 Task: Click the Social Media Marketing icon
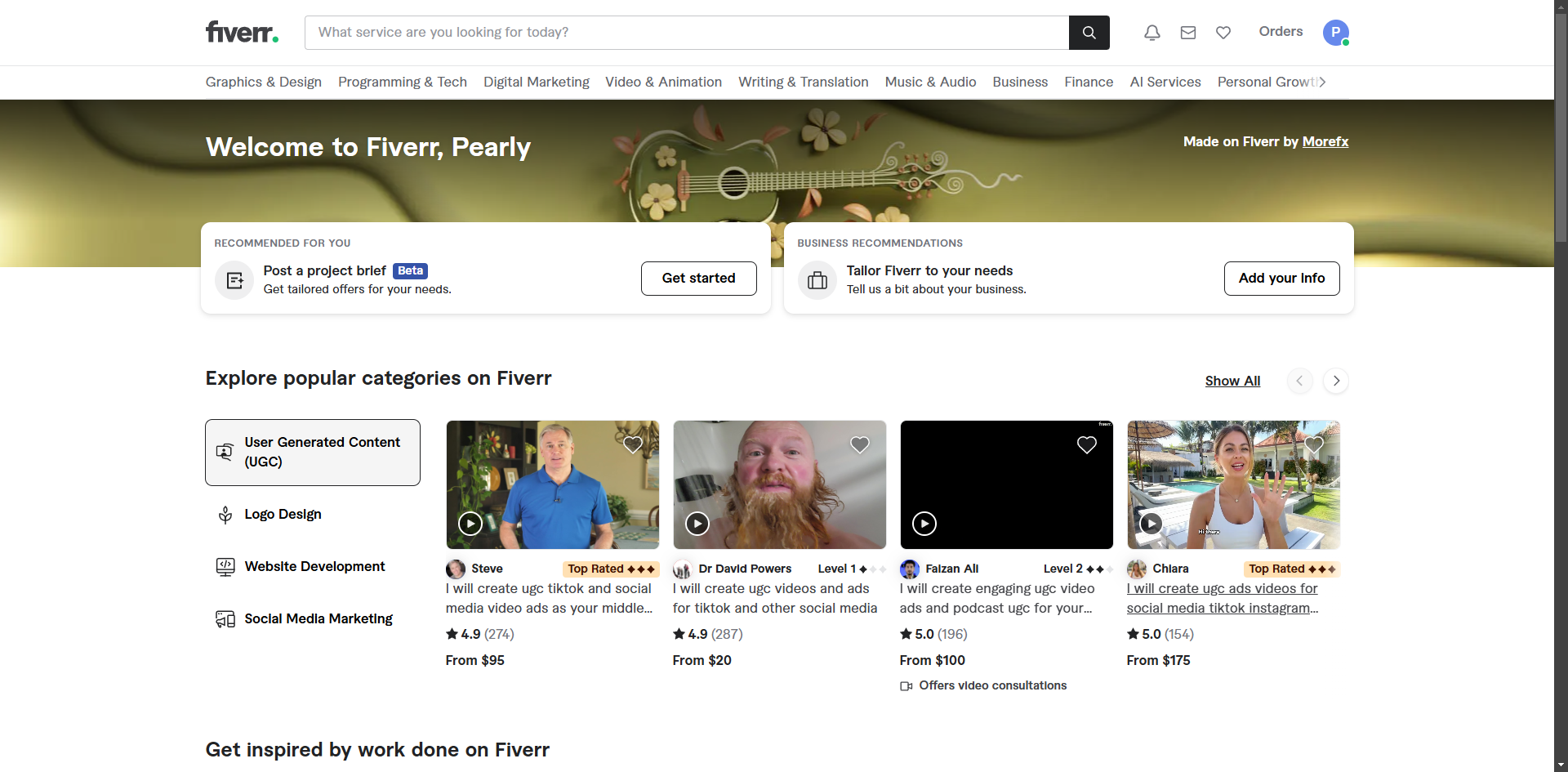tap(225, 619)
